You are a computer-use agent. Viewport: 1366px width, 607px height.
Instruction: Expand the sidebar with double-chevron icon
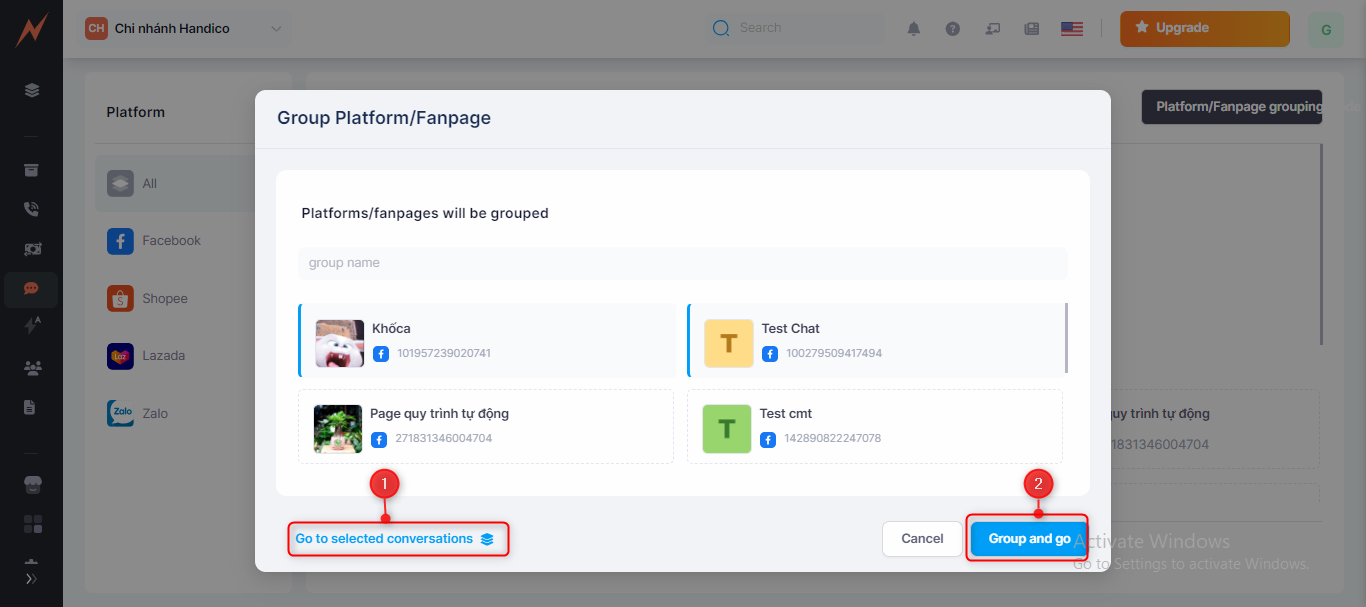click(x=31, y=579)
